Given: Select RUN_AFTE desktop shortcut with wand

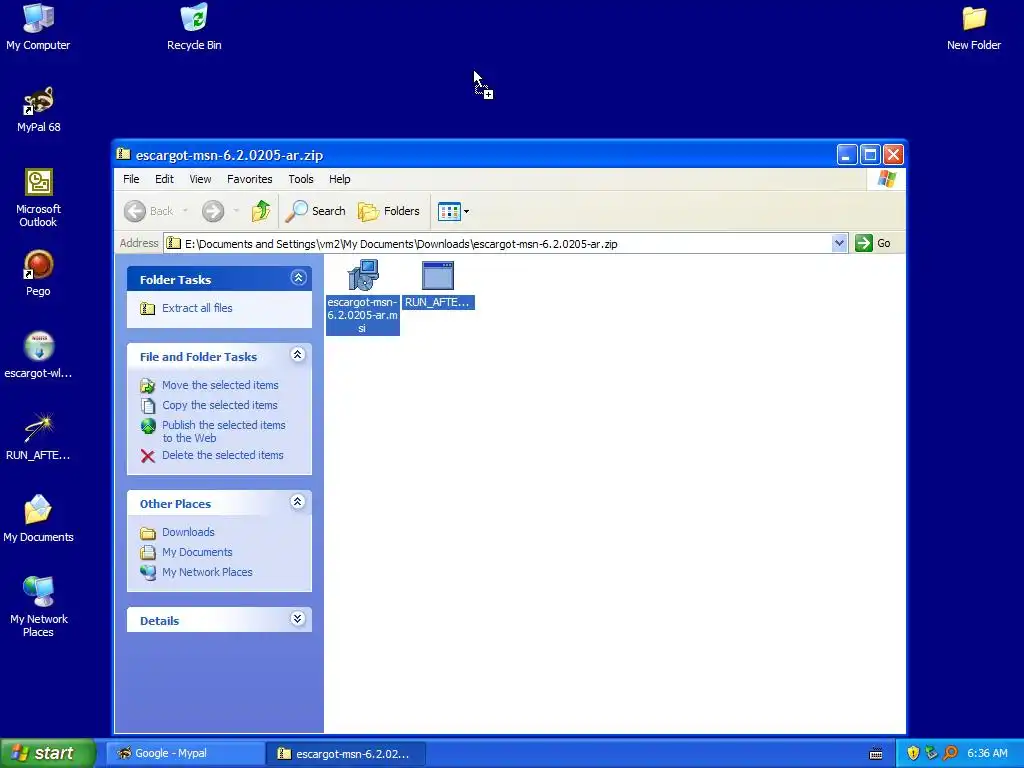Looking at the screenshot, I should 39,438.
